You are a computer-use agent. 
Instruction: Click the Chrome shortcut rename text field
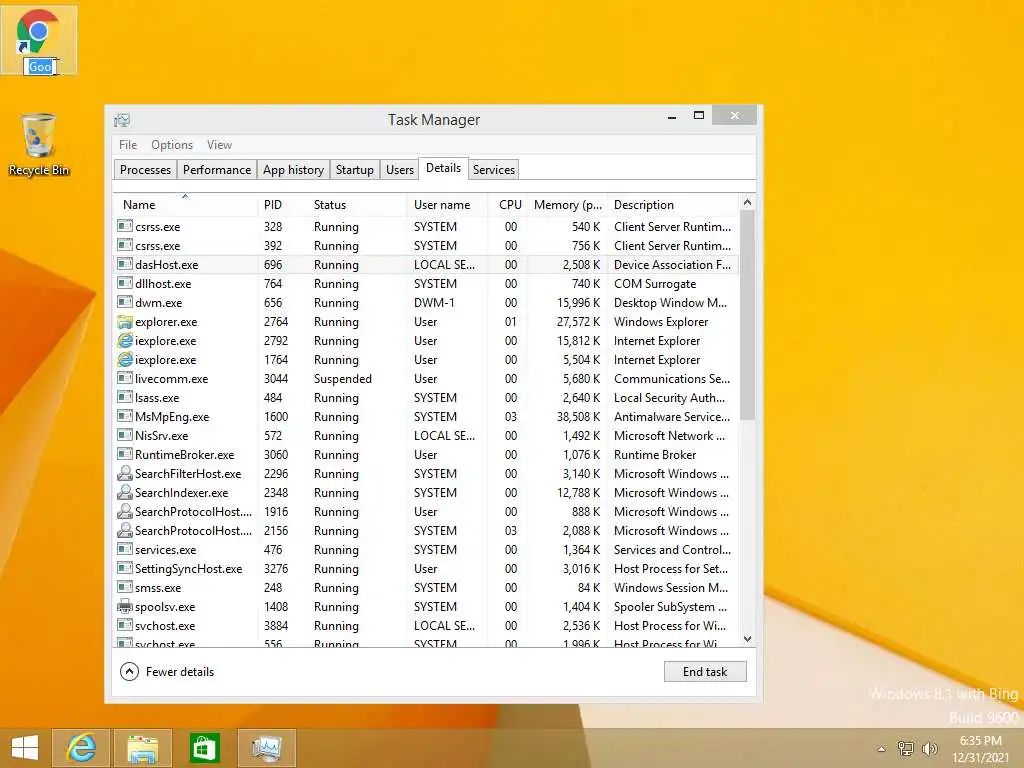[x=40, y=67]
